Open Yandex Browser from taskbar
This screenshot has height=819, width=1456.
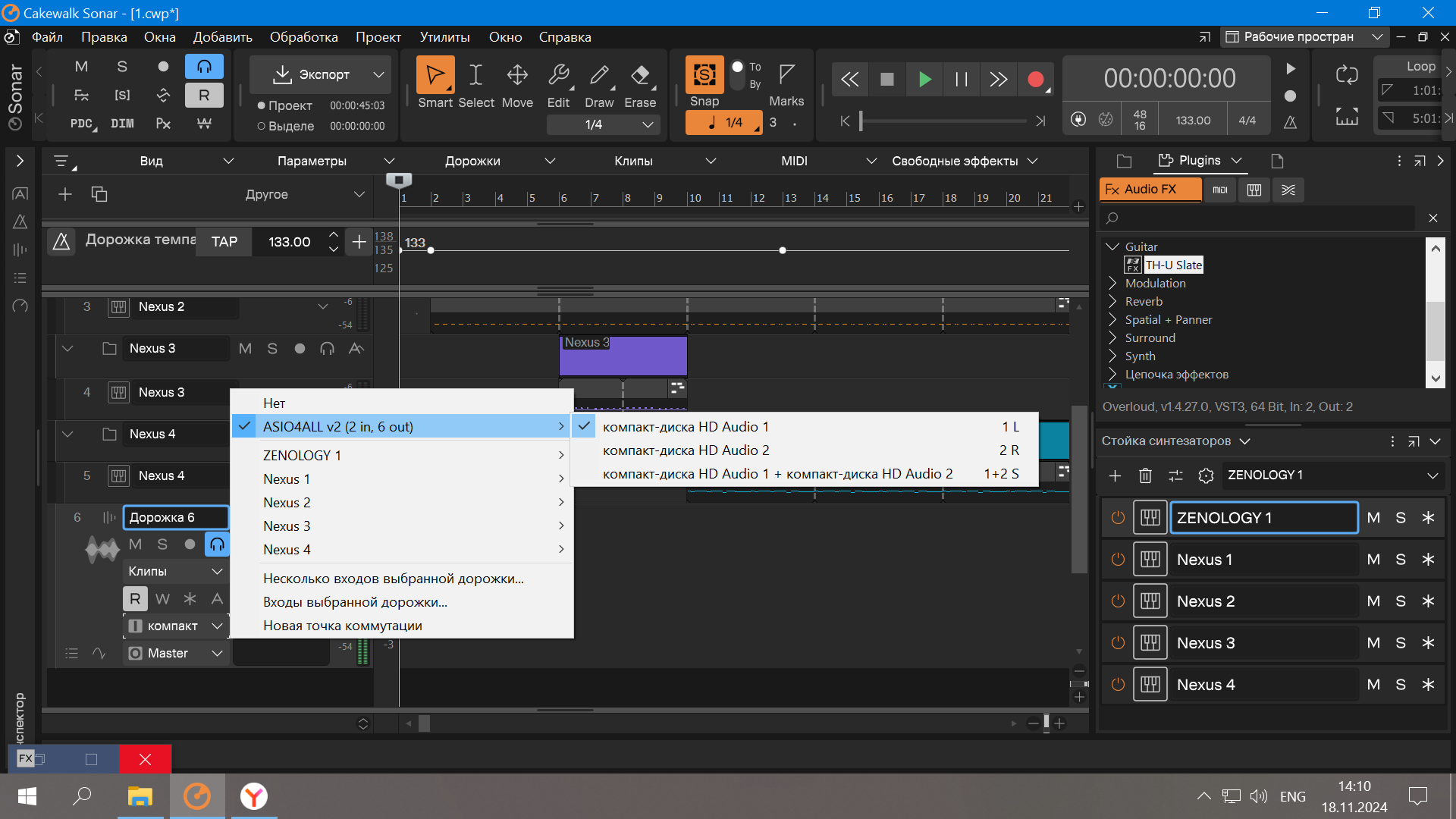(253, 796)
